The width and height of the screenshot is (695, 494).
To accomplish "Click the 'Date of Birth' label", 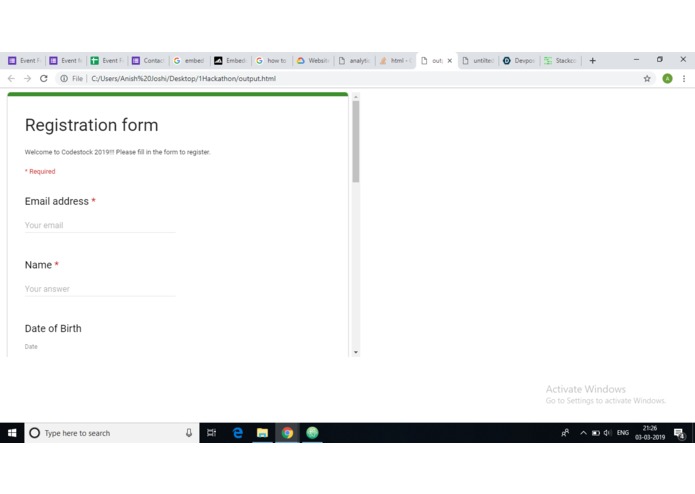I will pyautogui.click(x=53, y=328).
